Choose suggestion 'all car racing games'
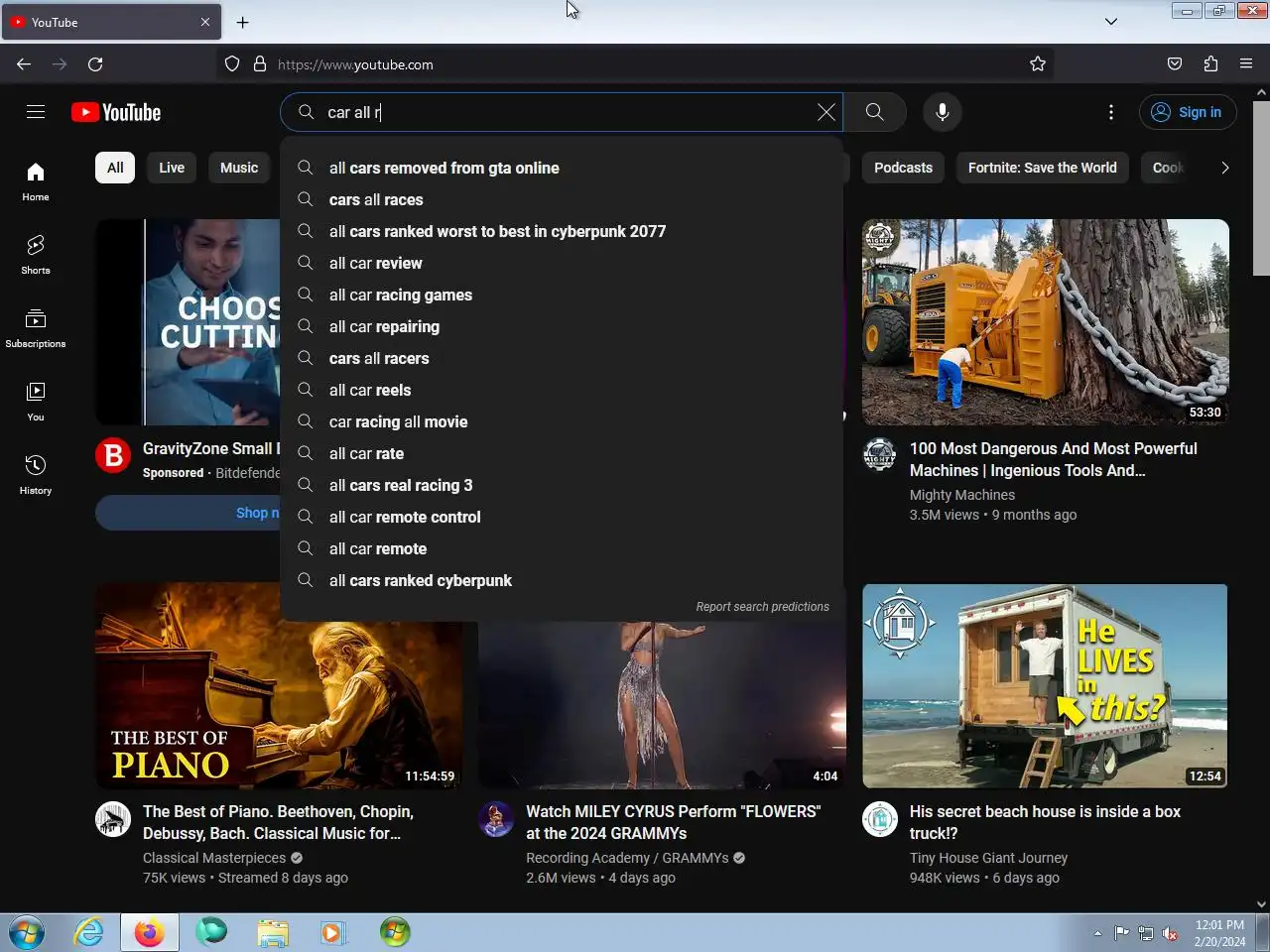Image resolution: width=1270 pixels, height=952 pixels. click(x=562, y=295)
